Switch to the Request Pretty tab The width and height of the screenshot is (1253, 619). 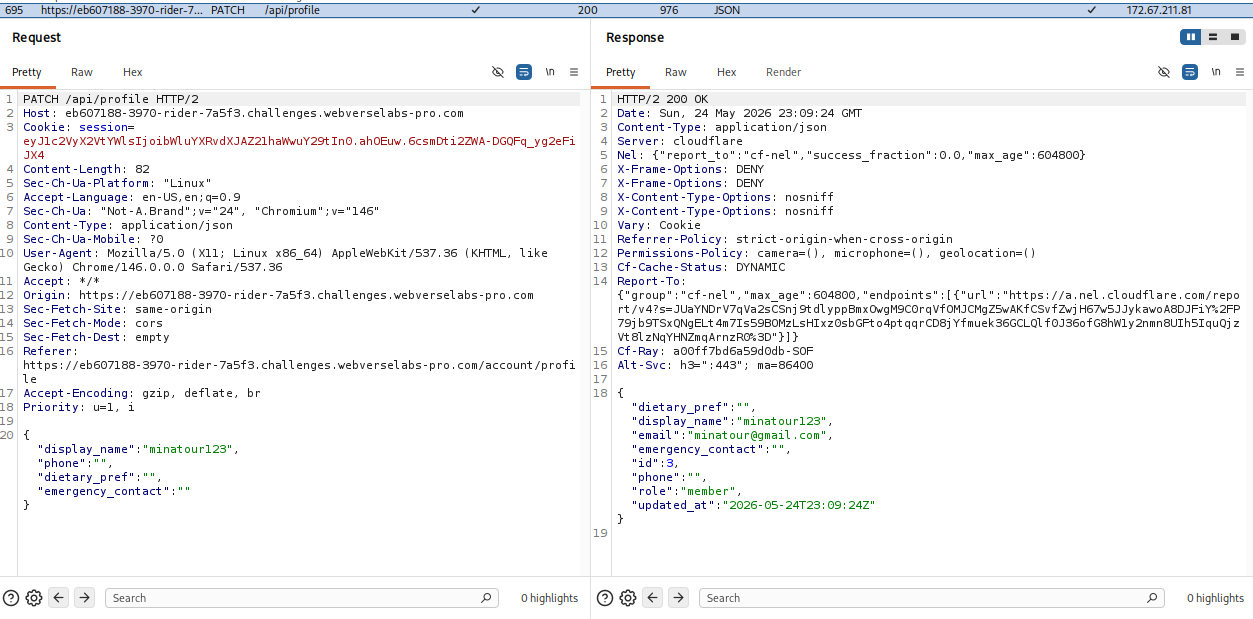27,72
